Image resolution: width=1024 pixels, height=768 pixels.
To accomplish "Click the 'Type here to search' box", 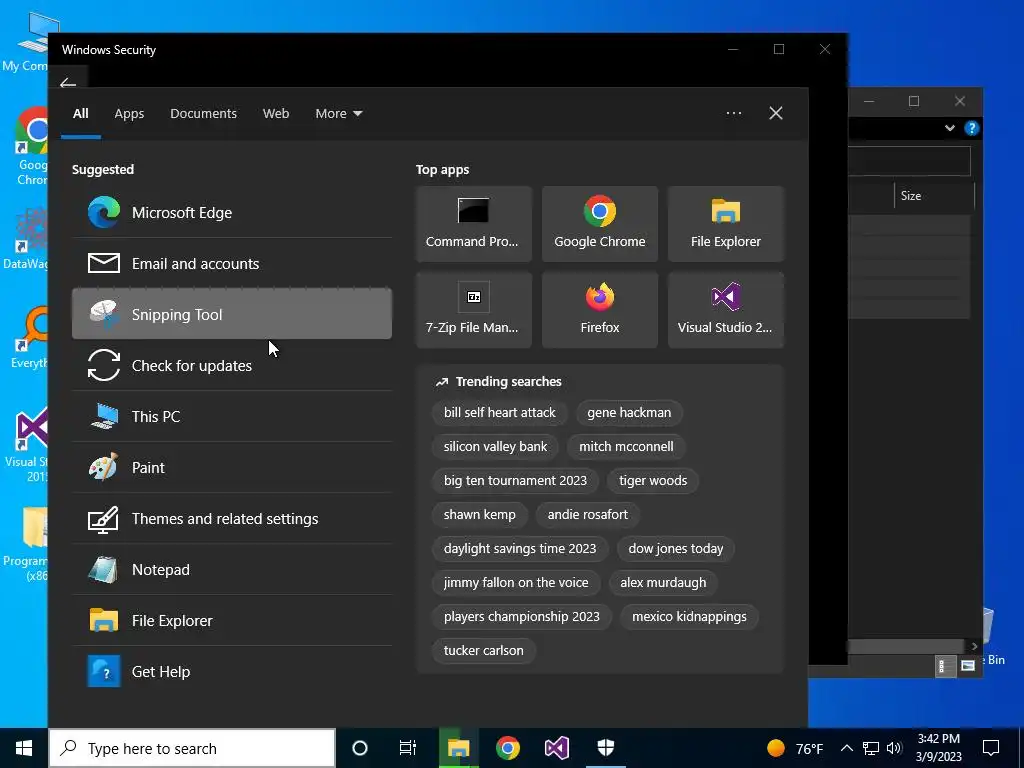I will click(x=192, y=748).
